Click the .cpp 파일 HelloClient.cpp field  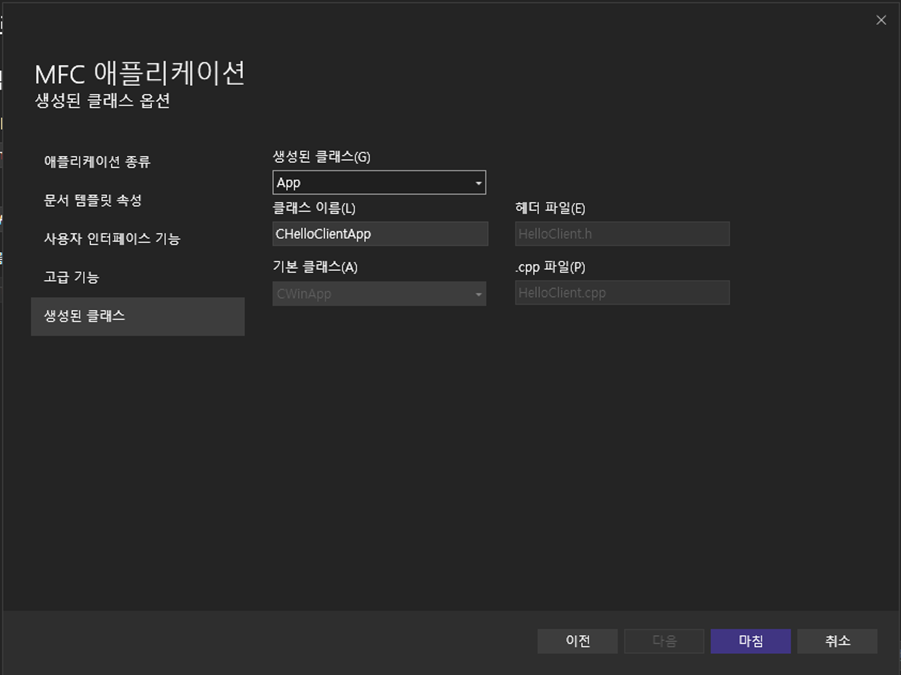[622, 292]
